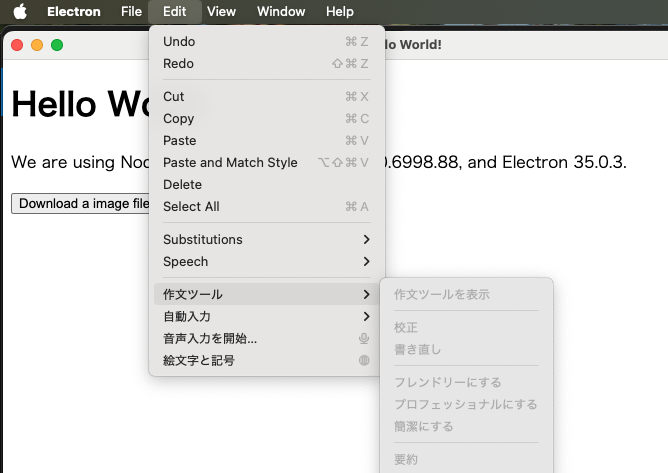Image resolution: width=668 pixels, height=473 pixels.
Task: Click the Download a image file button
Action: coord(81,204)
